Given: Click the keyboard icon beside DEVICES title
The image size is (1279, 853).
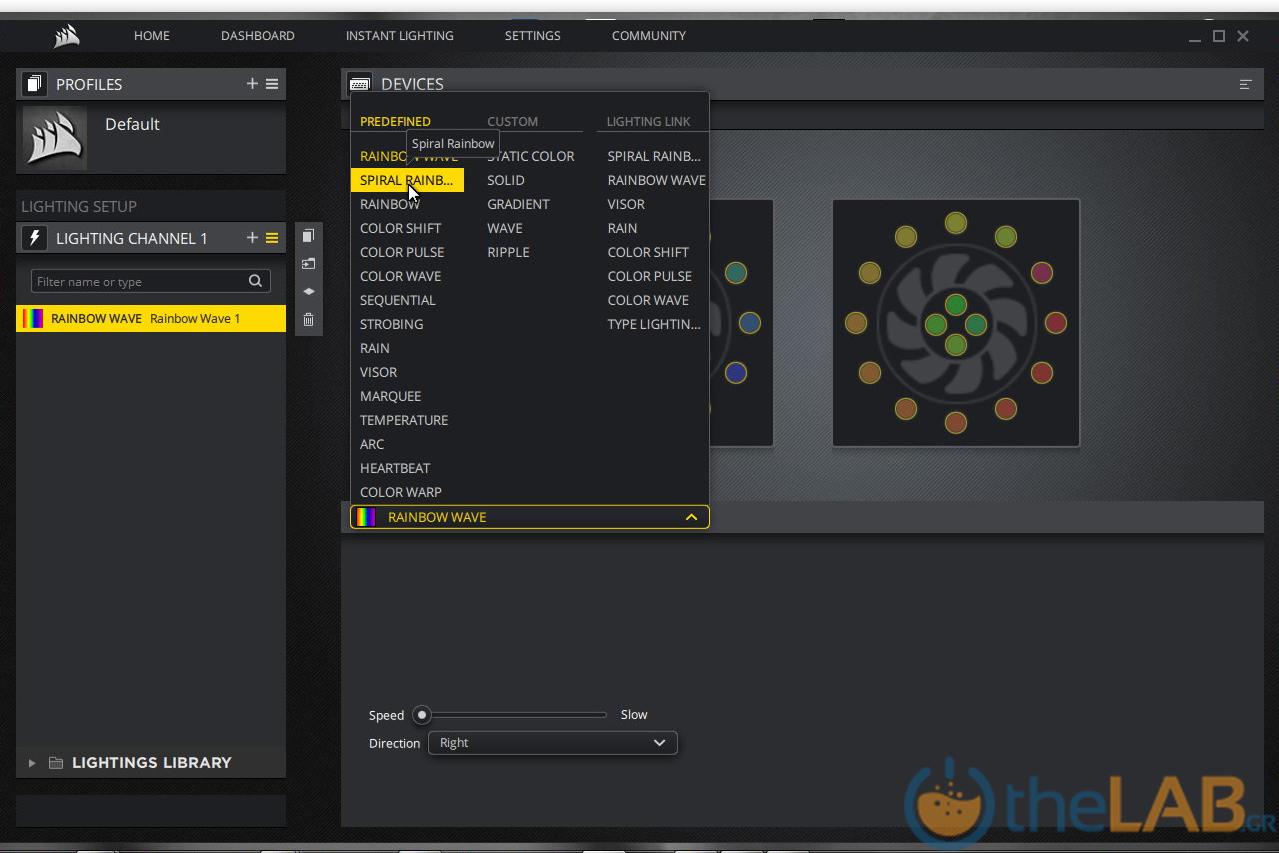Looking at the screenshot, I should (x=360, y=84).
